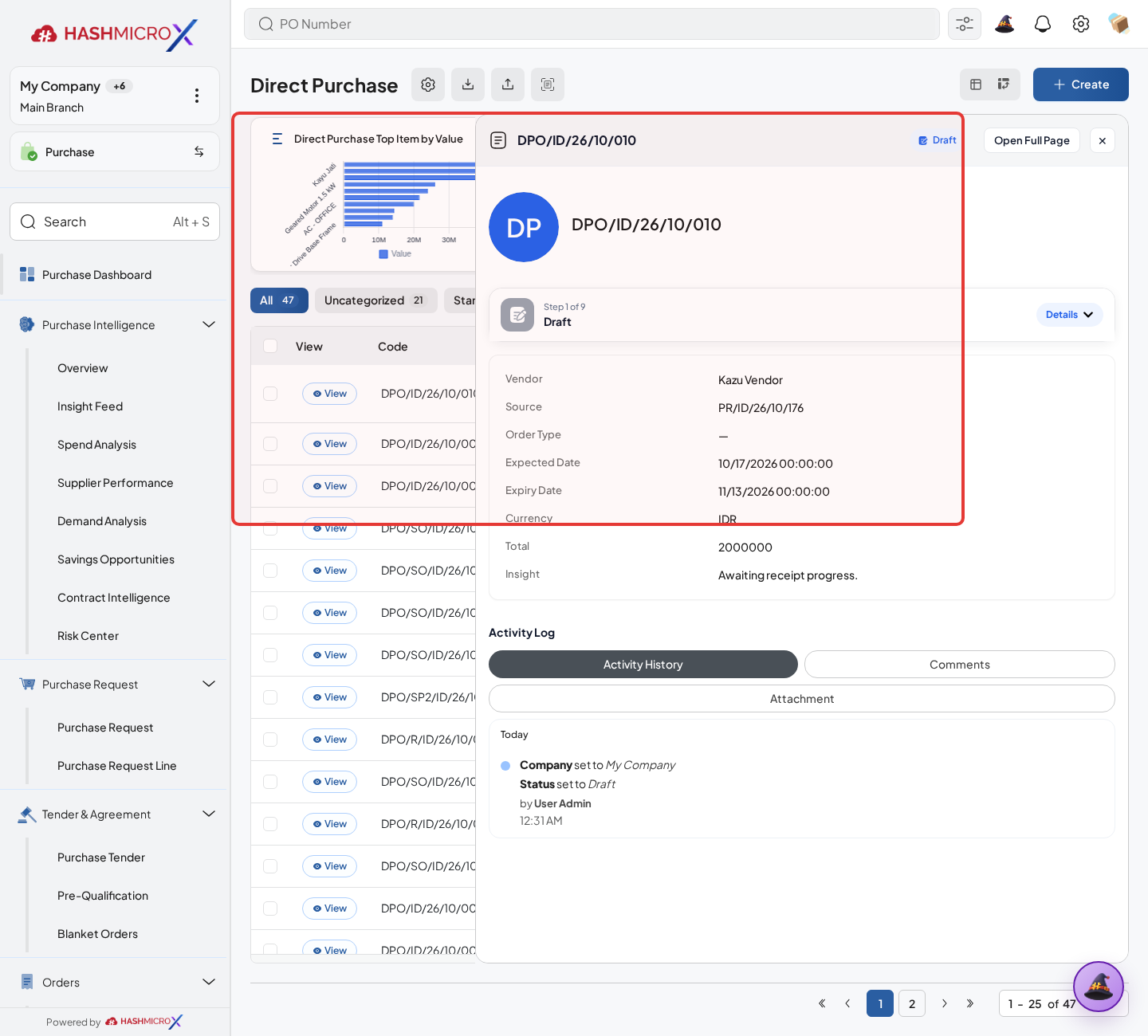1148x1036 pixels.
Task: Click the Draft step icon
Action: click(517, 315)
